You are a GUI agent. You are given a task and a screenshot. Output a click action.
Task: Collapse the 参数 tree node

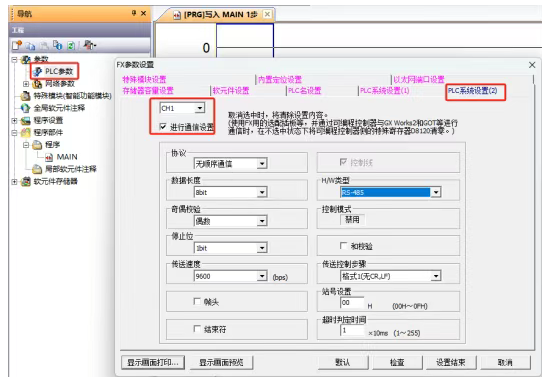pos(14,60)
